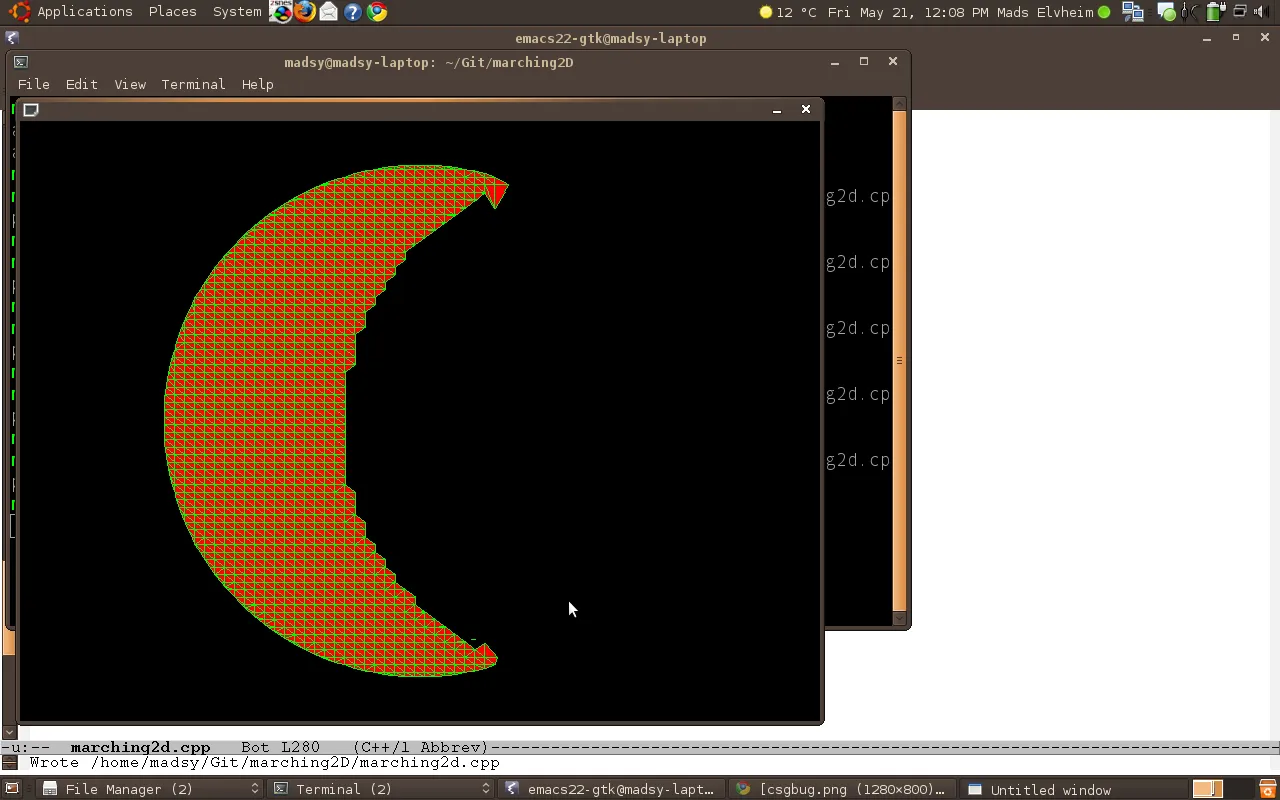
Task: Click the crescent mesh's upper tip
Action: 497,190
